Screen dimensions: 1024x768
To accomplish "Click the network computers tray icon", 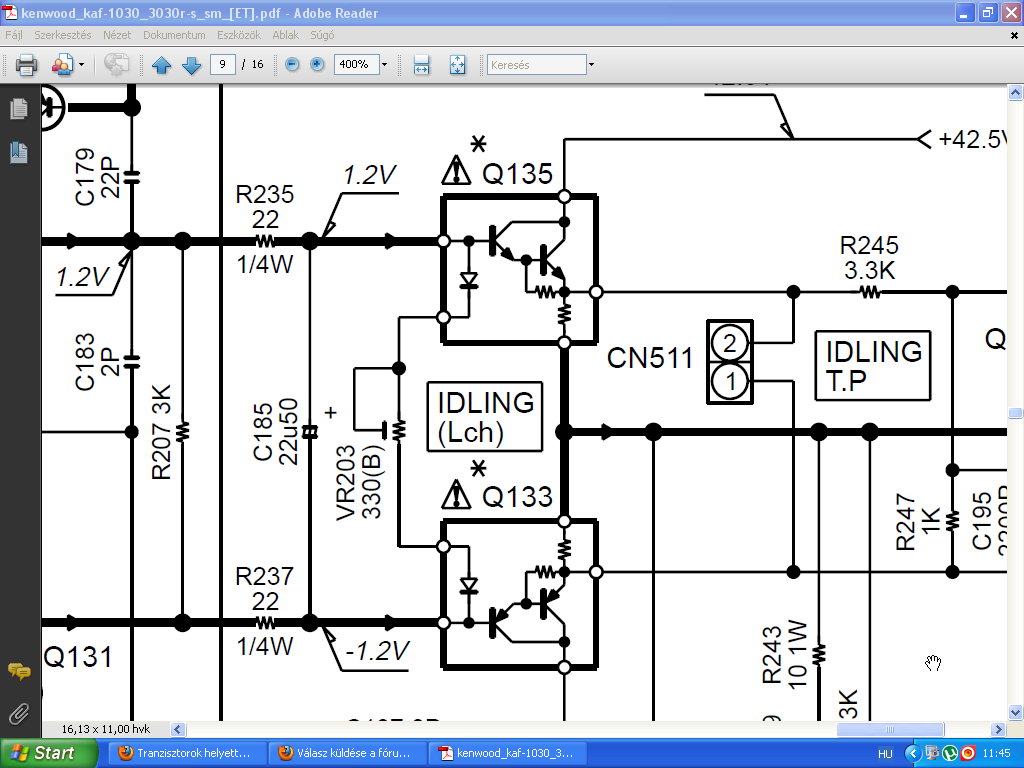I will click(933, 754).
